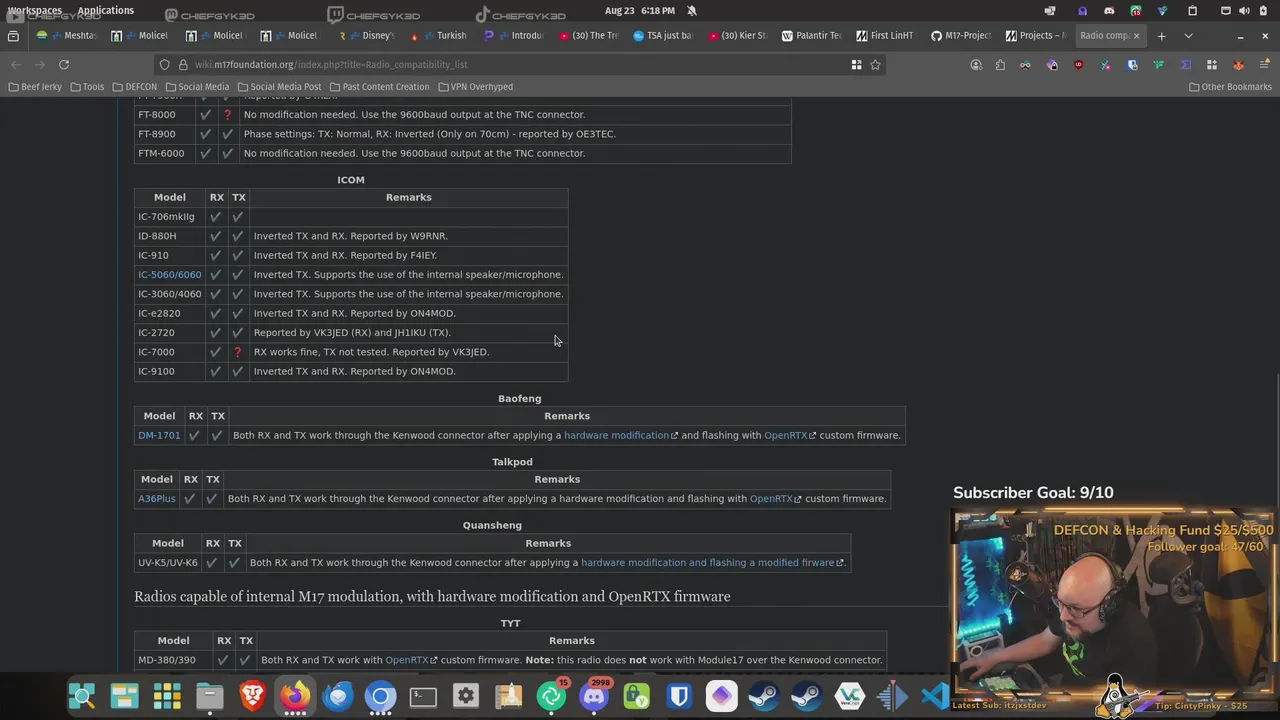Close the Radio compatibility tab
This screenshot has height=720, width=1280.
[1136, 36]
